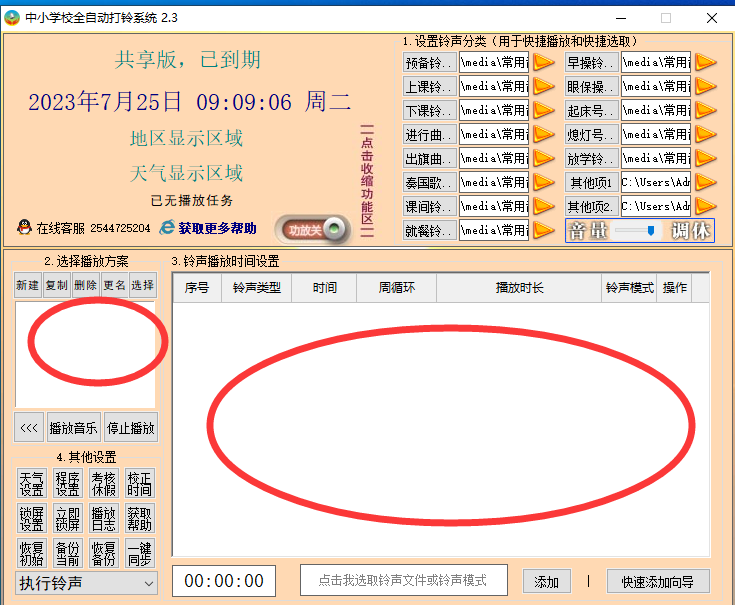Image resolution: width=735 pixels, height=605 pixels.
Task: Click the 点击我选取铃声文件或铃声模式 field
Action: (404, 581)
